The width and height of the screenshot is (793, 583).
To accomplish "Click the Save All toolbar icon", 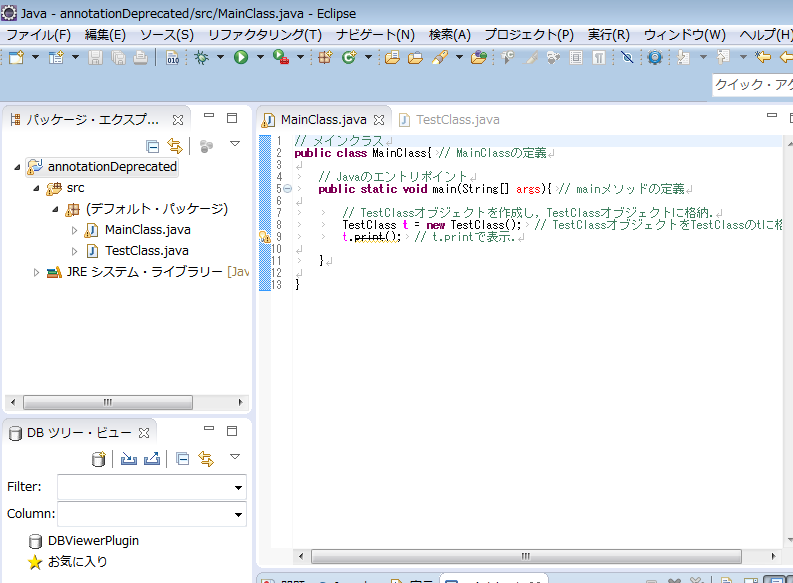I will pyautogui.click(x=118, y=58).
